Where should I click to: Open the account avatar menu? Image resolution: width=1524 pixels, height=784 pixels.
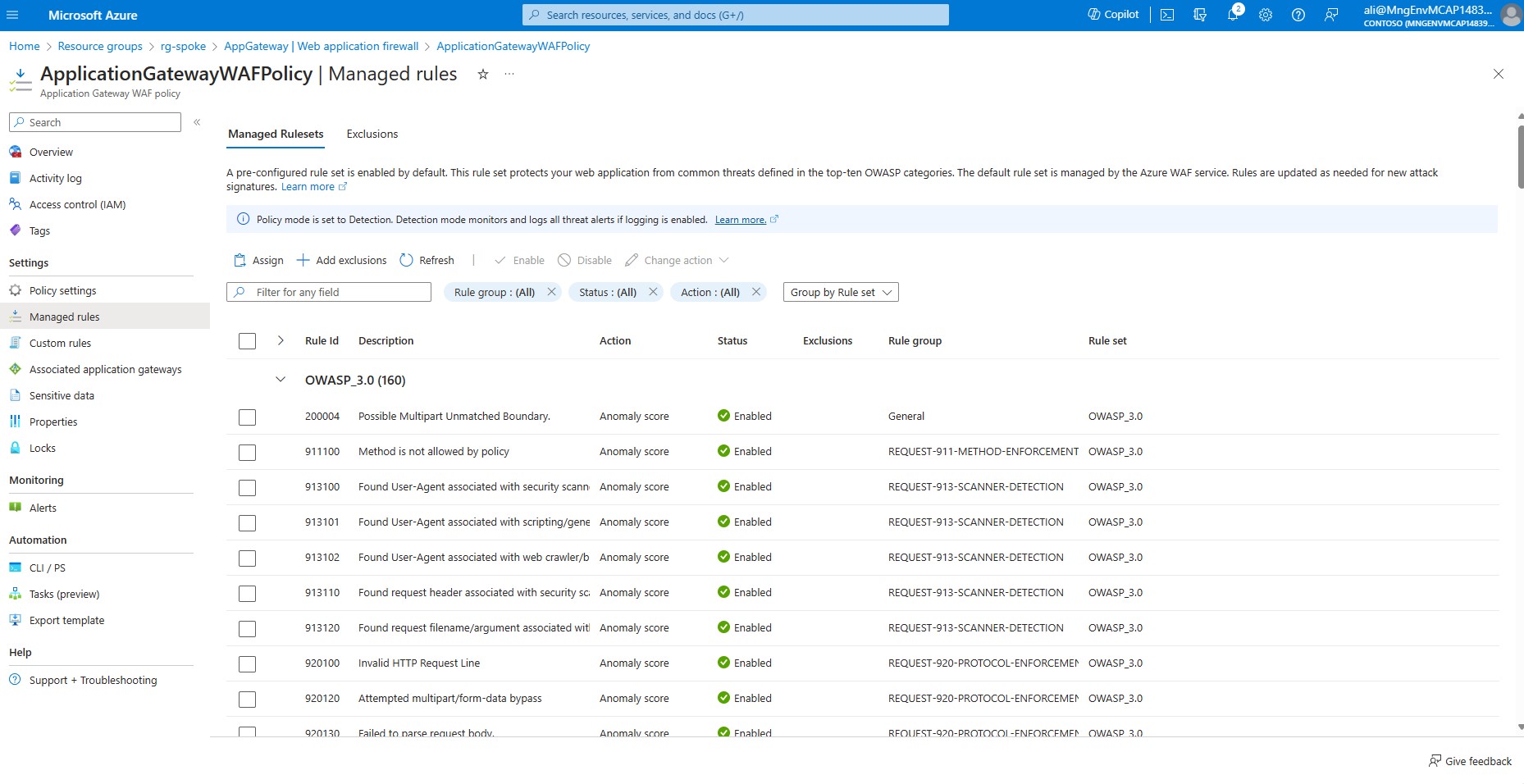(1511, 15)
